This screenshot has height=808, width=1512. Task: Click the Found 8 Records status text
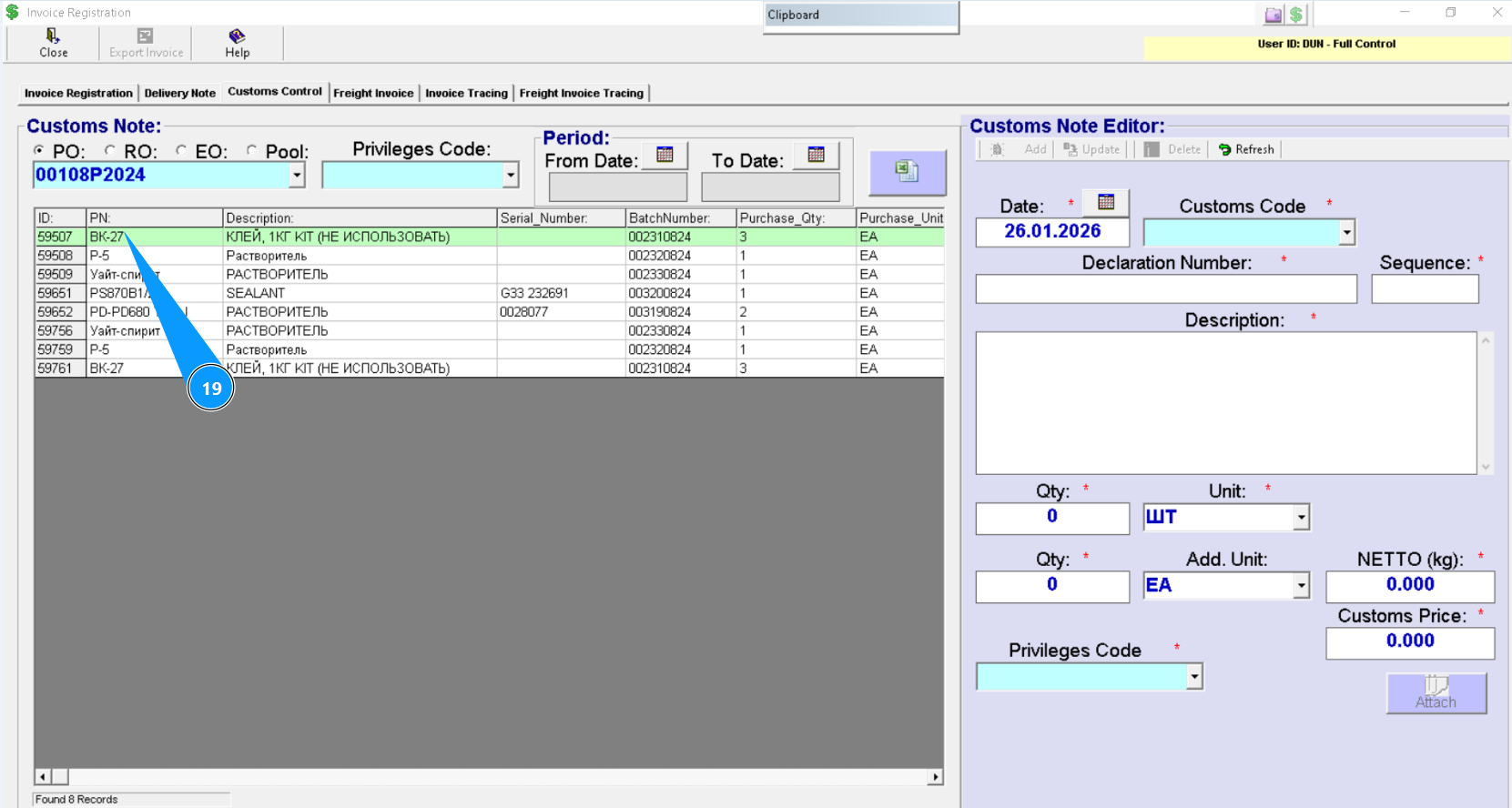click(76, 800)
